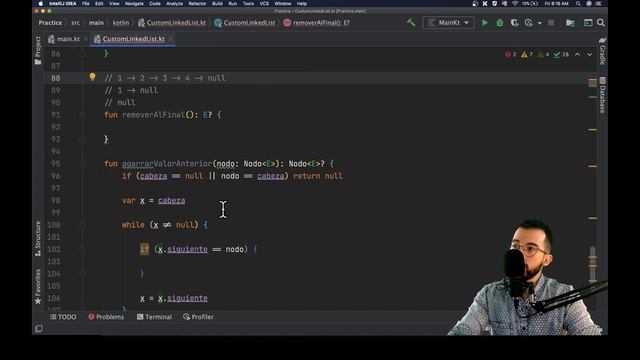Open the Profiler tool window tab
Viewport: 640px width, 360px height.
[x=198, y=317]
